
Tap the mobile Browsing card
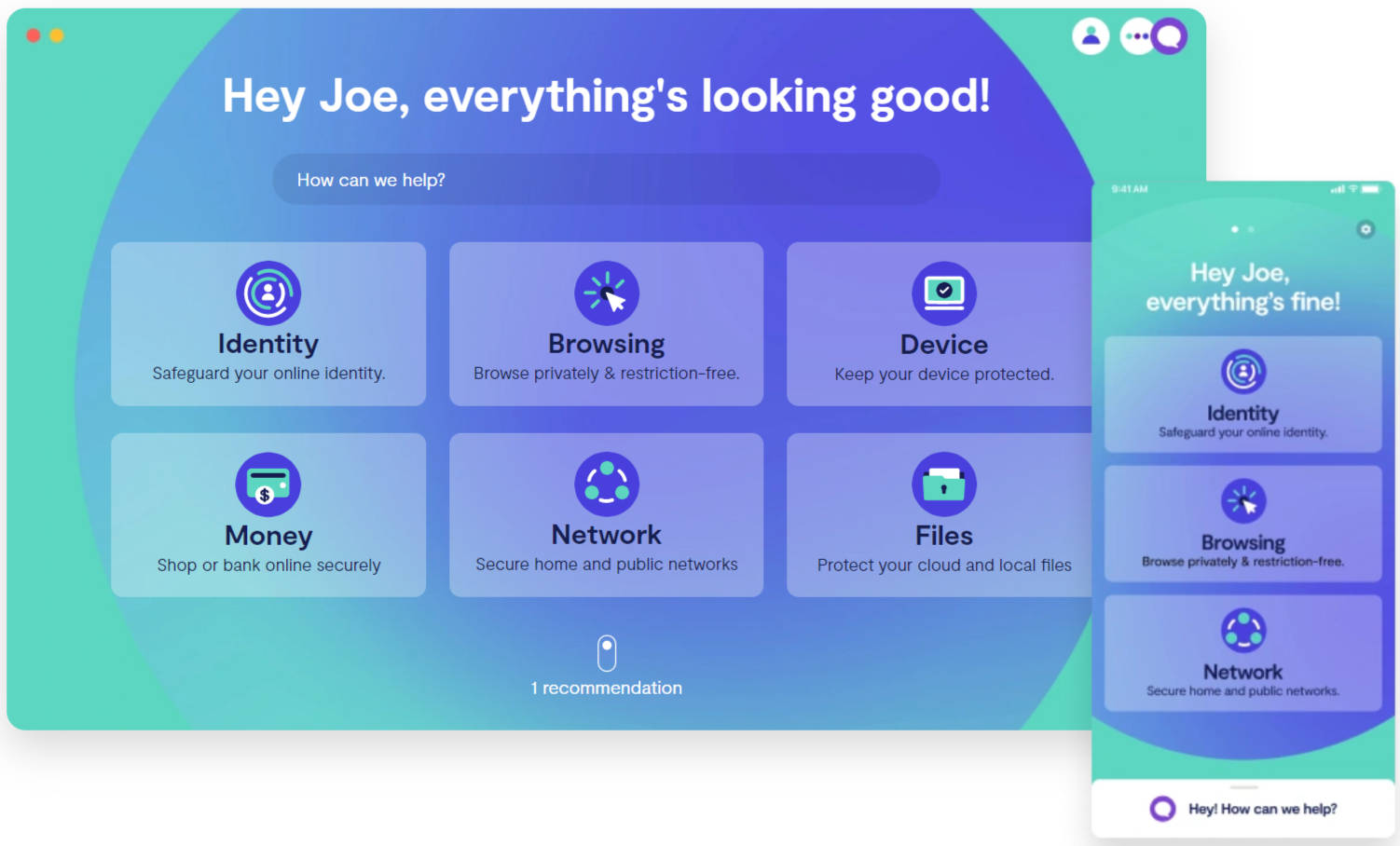click(x=1242, y=525)
